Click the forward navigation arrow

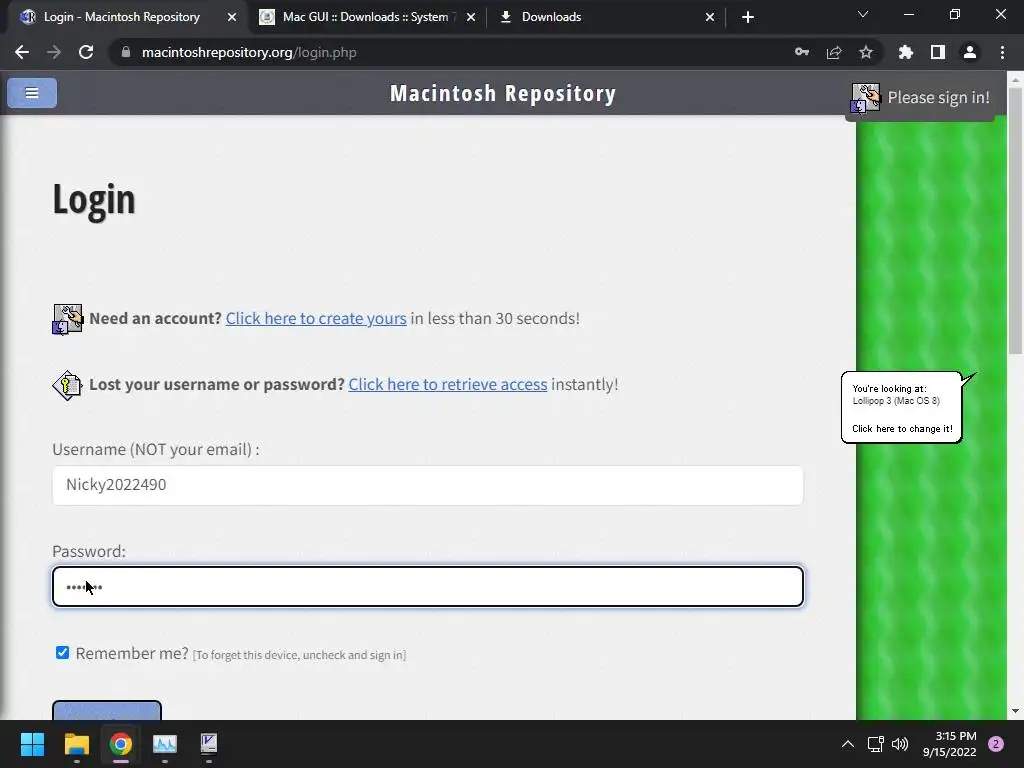[x=54, y=52]
